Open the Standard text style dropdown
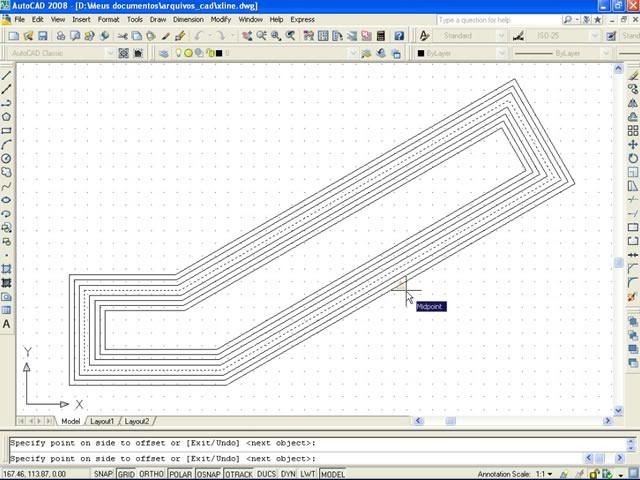Screen dimensions: 640x480 (x=502, y=36)
